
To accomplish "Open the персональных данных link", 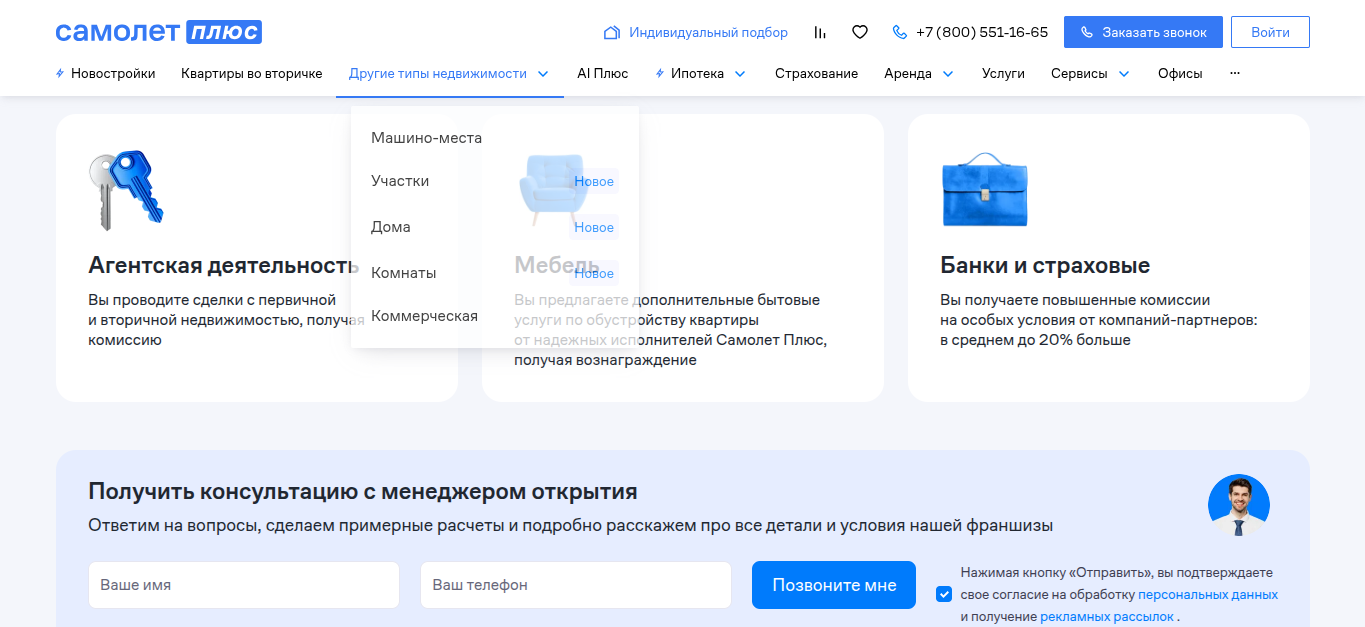I will tap(1208, 594).
